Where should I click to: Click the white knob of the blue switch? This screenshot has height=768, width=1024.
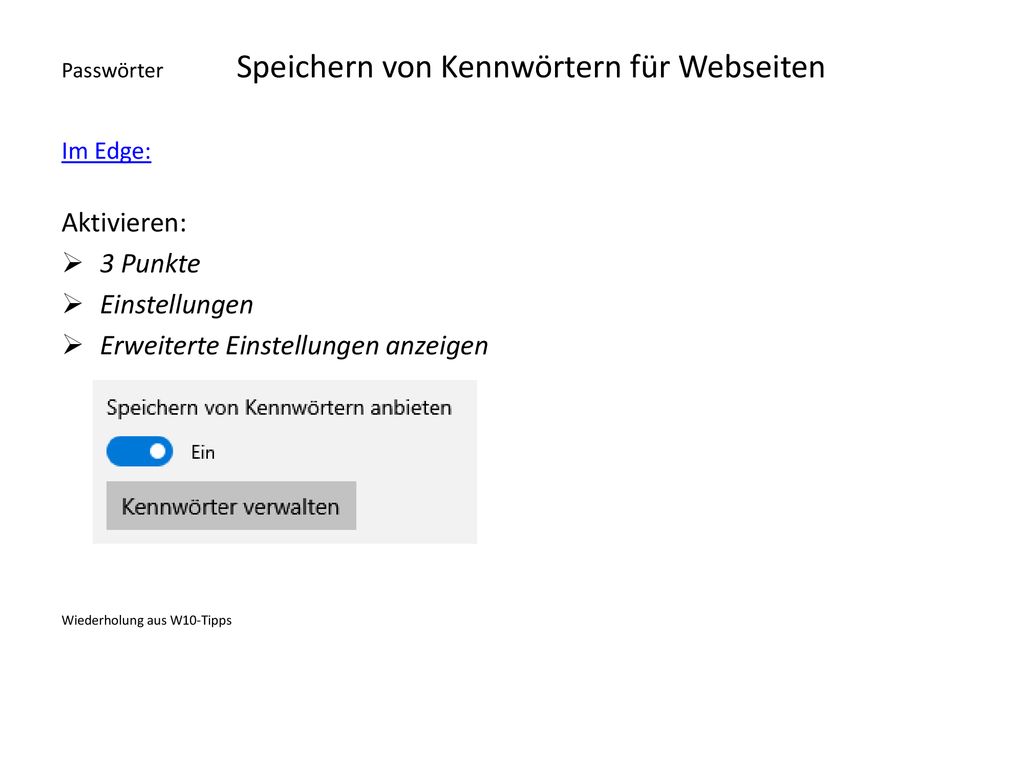pyautogui.click(x=157, y=451)
